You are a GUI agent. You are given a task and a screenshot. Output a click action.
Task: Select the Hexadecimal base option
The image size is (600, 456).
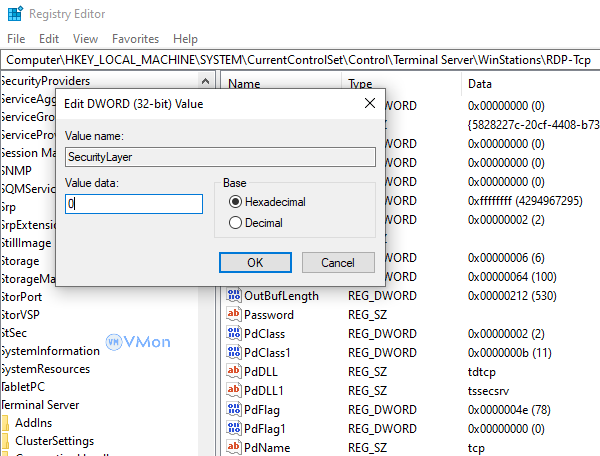pyautogui.click(x=236, y=202)
